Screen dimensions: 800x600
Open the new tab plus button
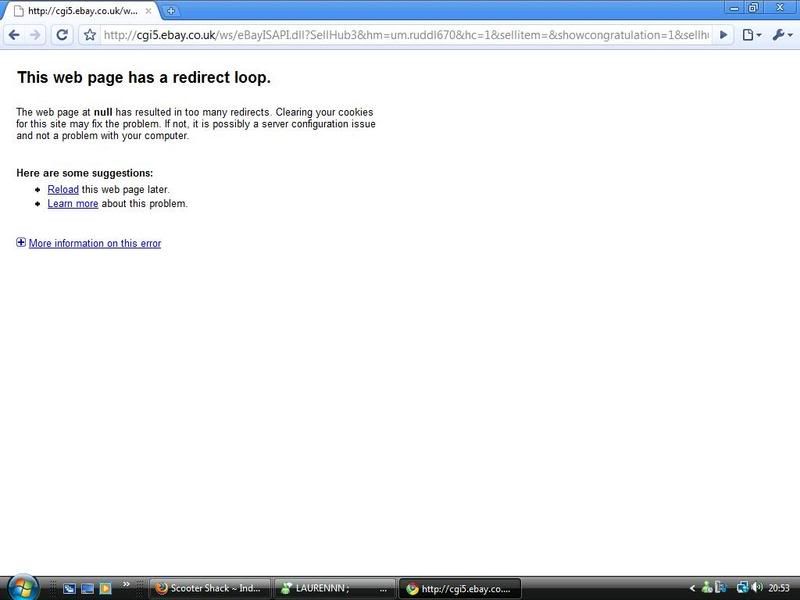tap(171, 10)
